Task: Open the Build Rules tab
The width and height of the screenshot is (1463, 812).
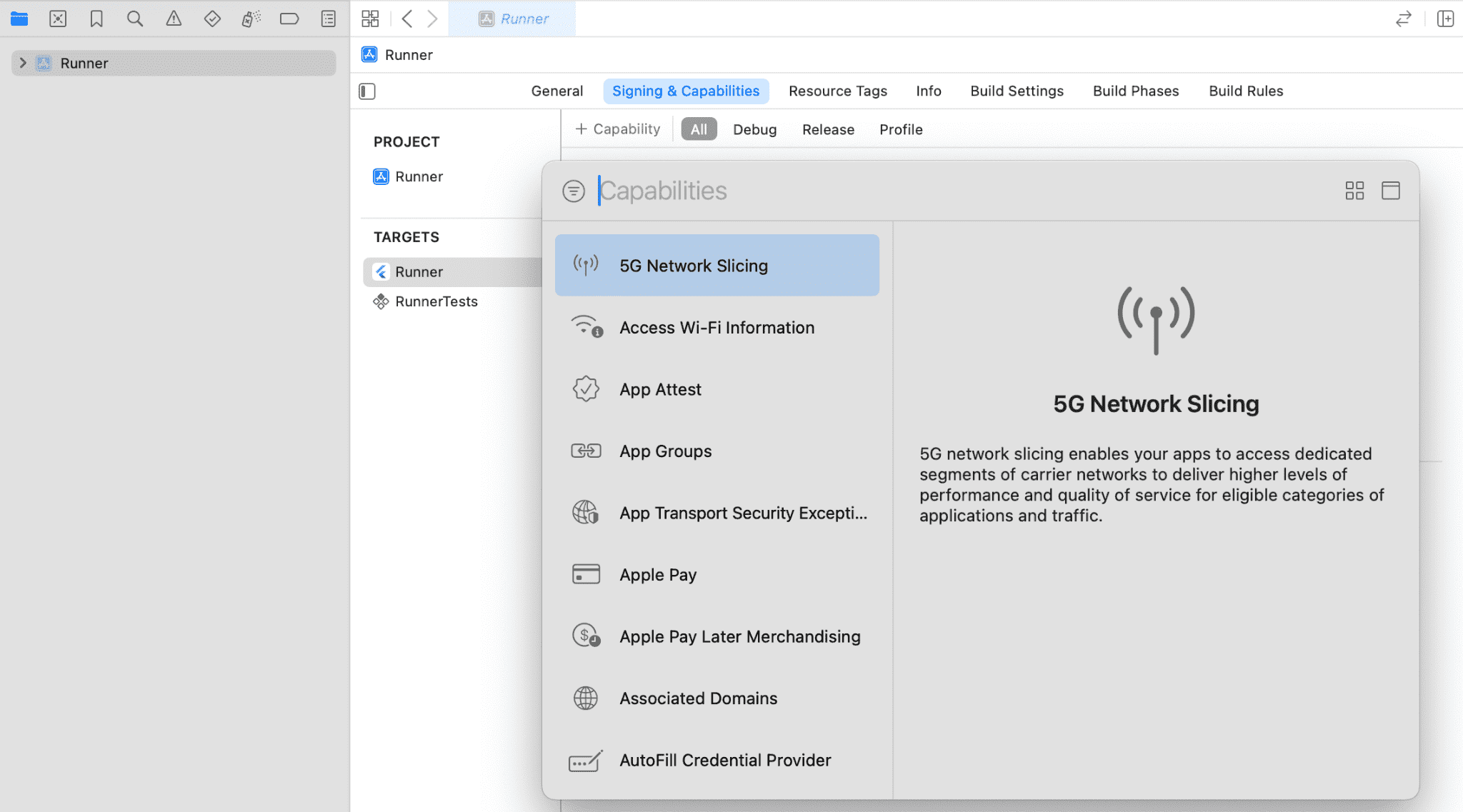Action: [1246, 91]
